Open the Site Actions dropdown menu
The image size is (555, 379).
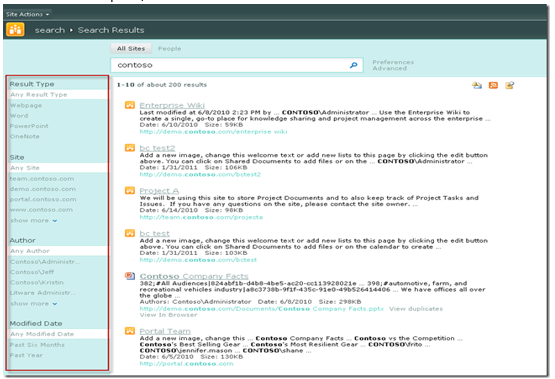click(x=28, y=14)
